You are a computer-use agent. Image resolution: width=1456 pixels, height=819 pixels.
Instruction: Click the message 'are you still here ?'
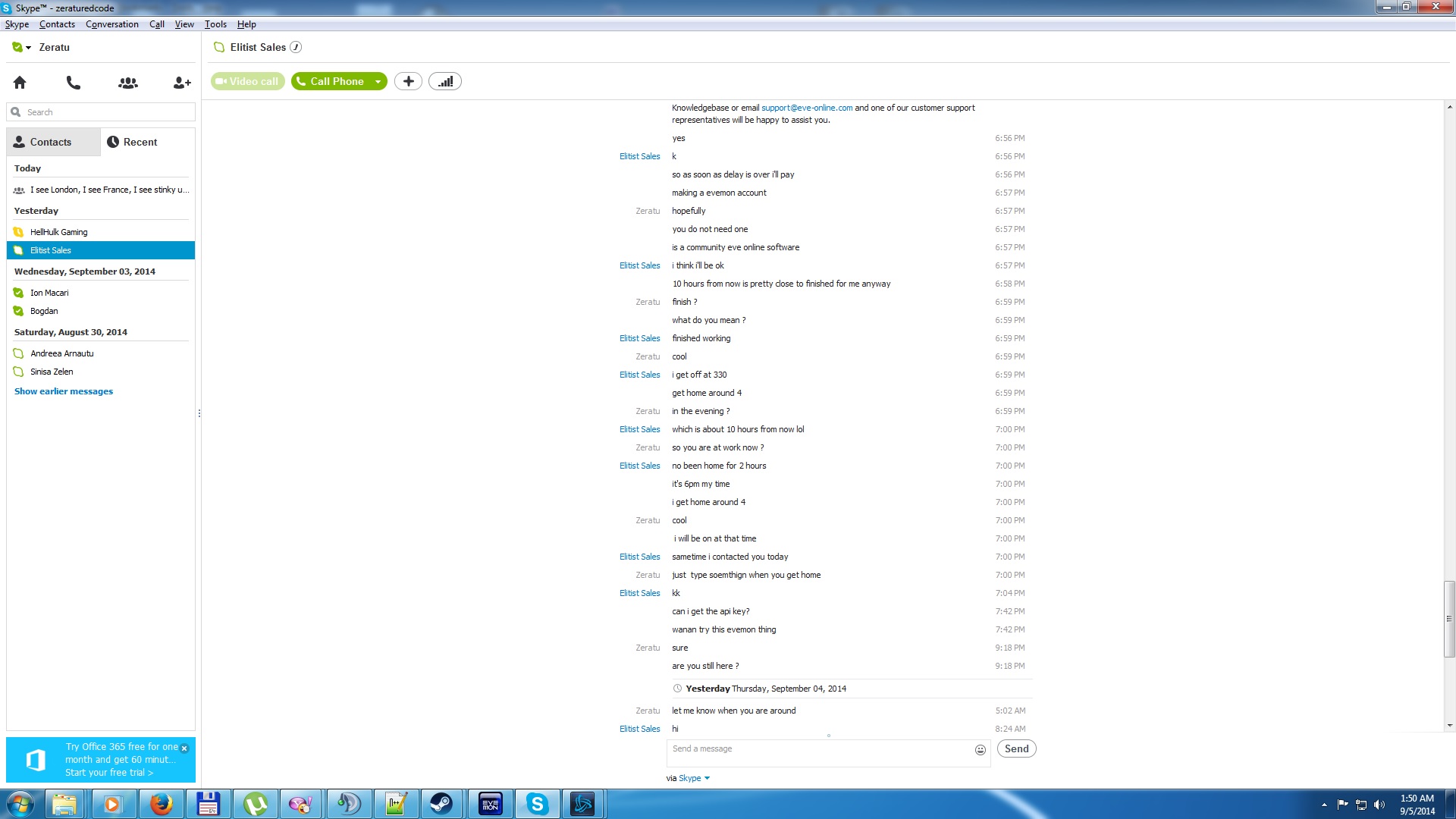tap(705, 666)
